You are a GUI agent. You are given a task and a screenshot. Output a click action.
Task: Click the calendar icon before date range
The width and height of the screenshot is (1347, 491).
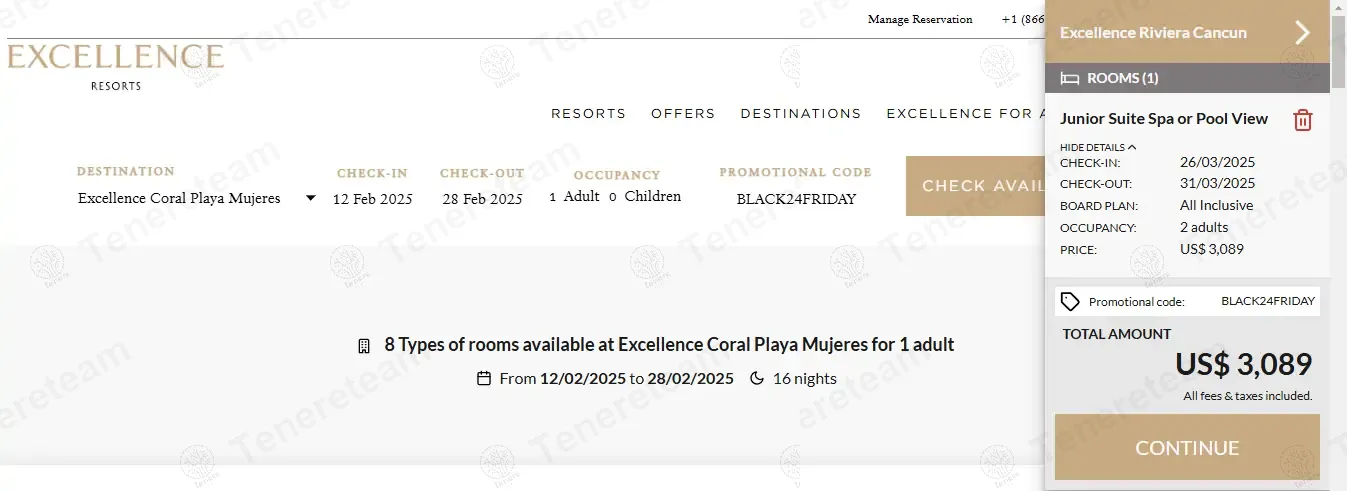(484, 379)
